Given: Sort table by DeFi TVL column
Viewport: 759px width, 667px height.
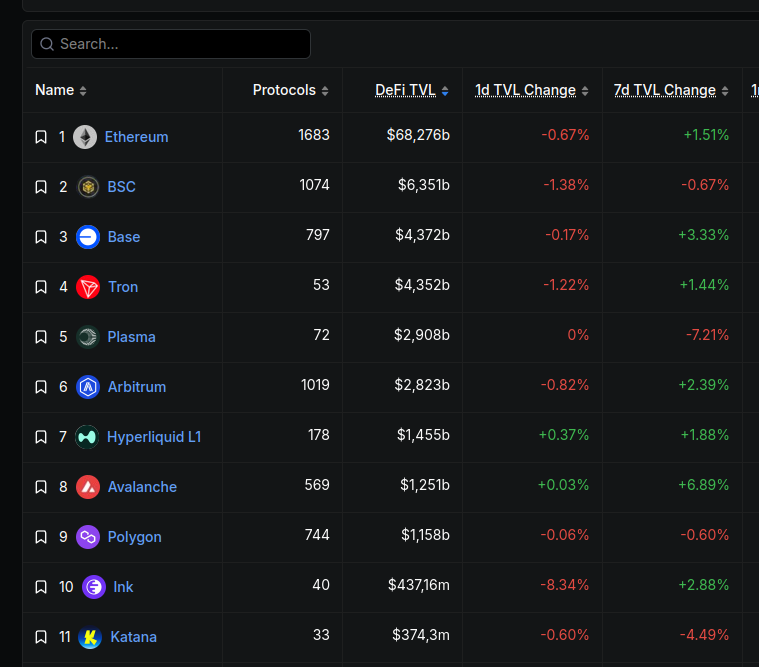Looking at the screenshot, I should pyautogui.click(x=412, y=91).
